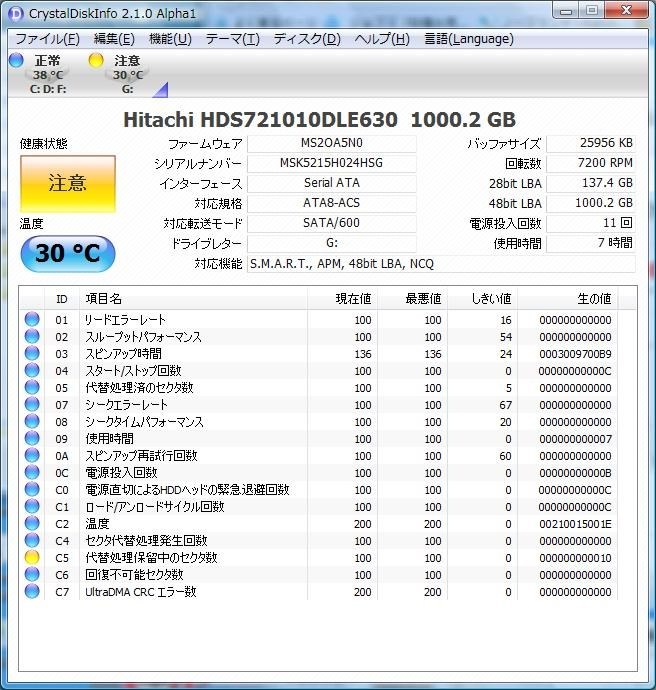
Task: Click the status icon for attribute 04
Action: [32, 370]
